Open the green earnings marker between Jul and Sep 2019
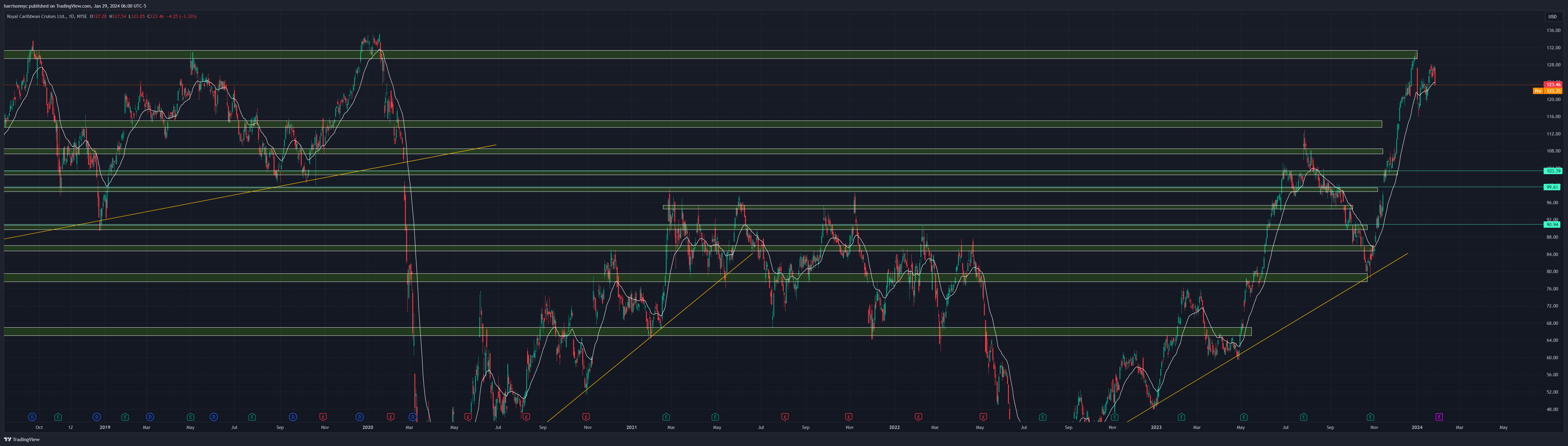 (x=252, y=417)
